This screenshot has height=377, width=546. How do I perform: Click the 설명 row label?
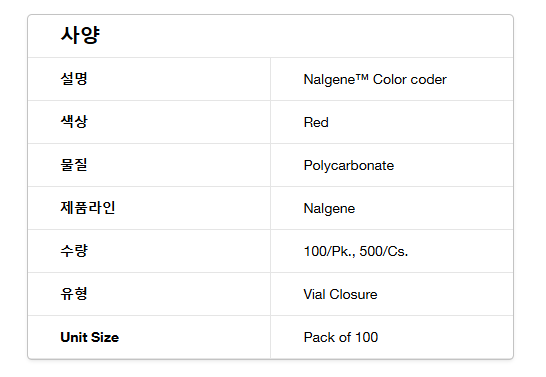point(74,79)
